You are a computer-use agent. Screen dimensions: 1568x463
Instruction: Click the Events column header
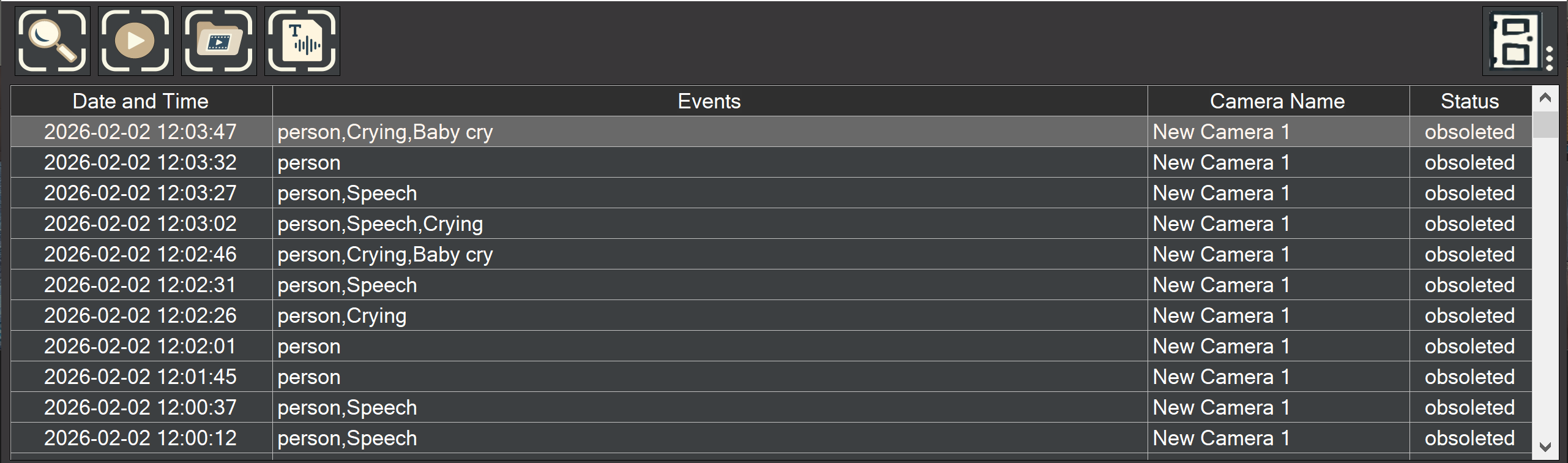click(709, 100)
